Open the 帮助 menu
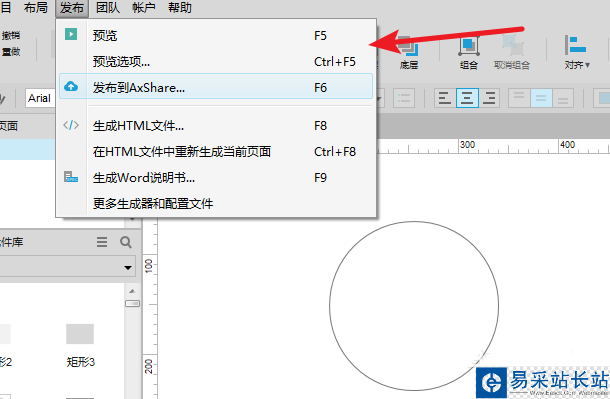This screenshot has height=399, width=610. pyautogui.click(x=180, y=8)
